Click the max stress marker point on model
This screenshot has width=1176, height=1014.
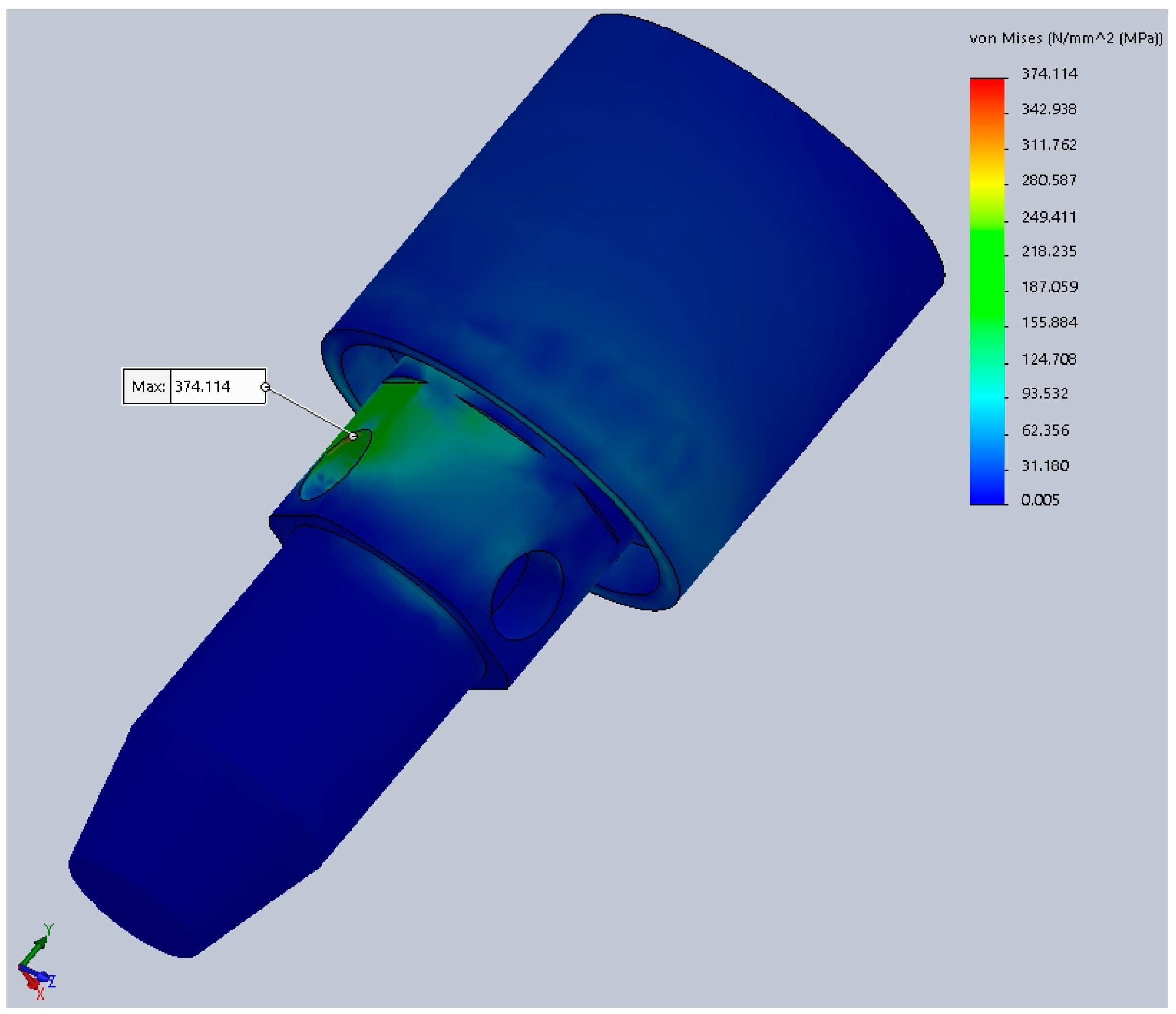353,436
